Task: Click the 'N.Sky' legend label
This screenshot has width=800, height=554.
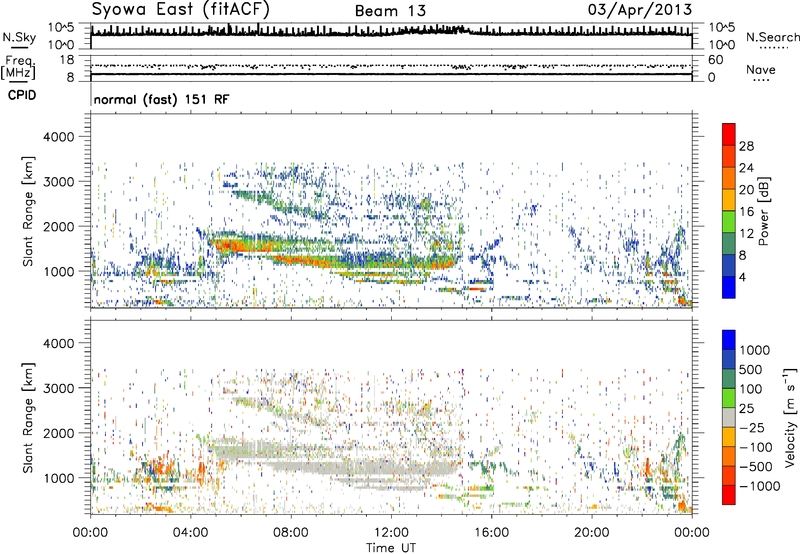Action: (19, 37)
